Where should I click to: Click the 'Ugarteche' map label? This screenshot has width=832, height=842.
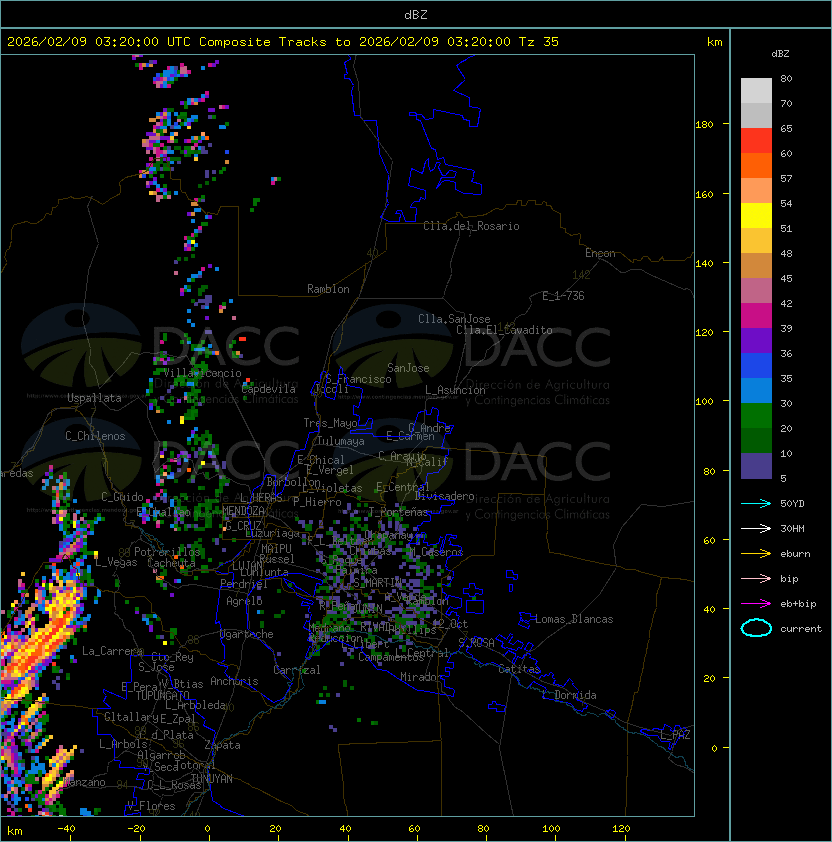247,634
